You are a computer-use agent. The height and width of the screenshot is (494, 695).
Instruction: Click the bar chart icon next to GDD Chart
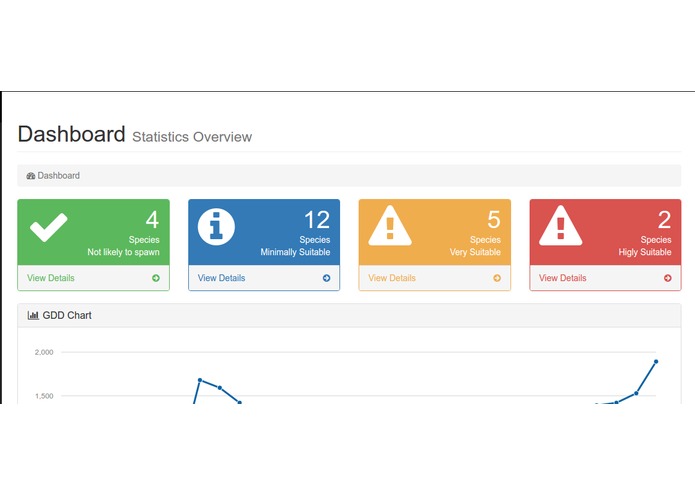pos(33,315)
